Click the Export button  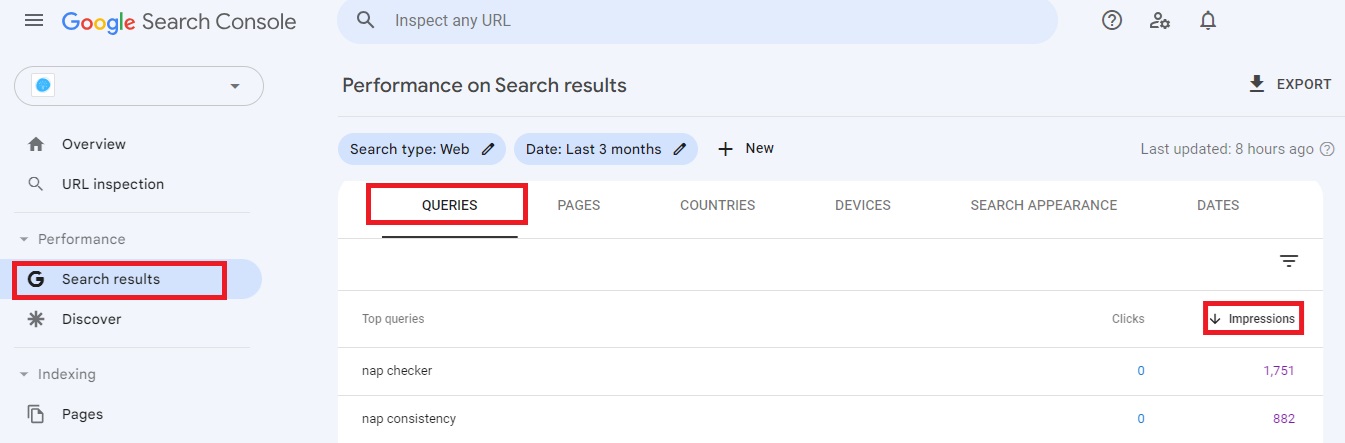1290,84
